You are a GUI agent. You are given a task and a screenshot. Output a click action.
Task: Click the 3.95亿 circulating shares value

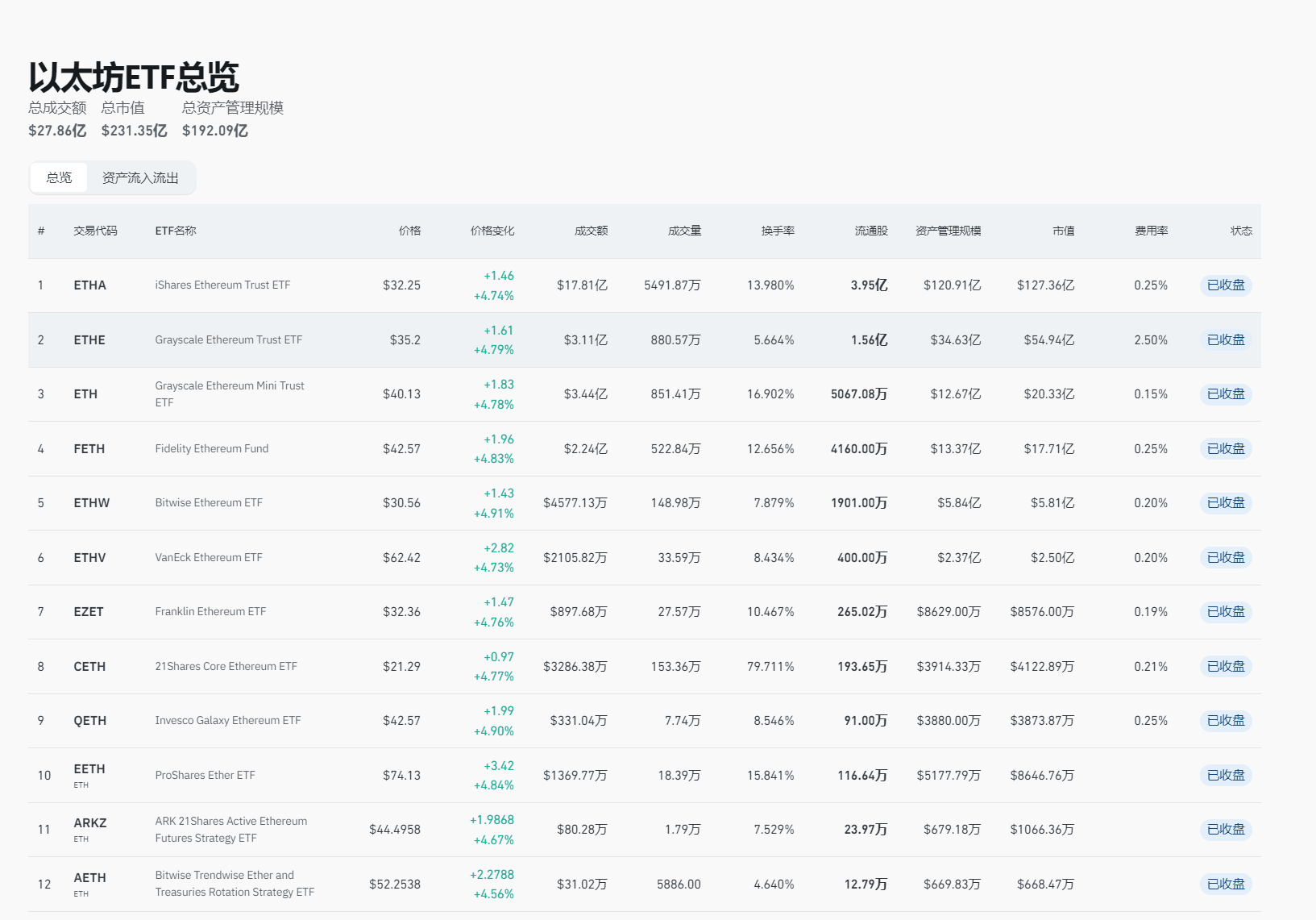point(869,285)
